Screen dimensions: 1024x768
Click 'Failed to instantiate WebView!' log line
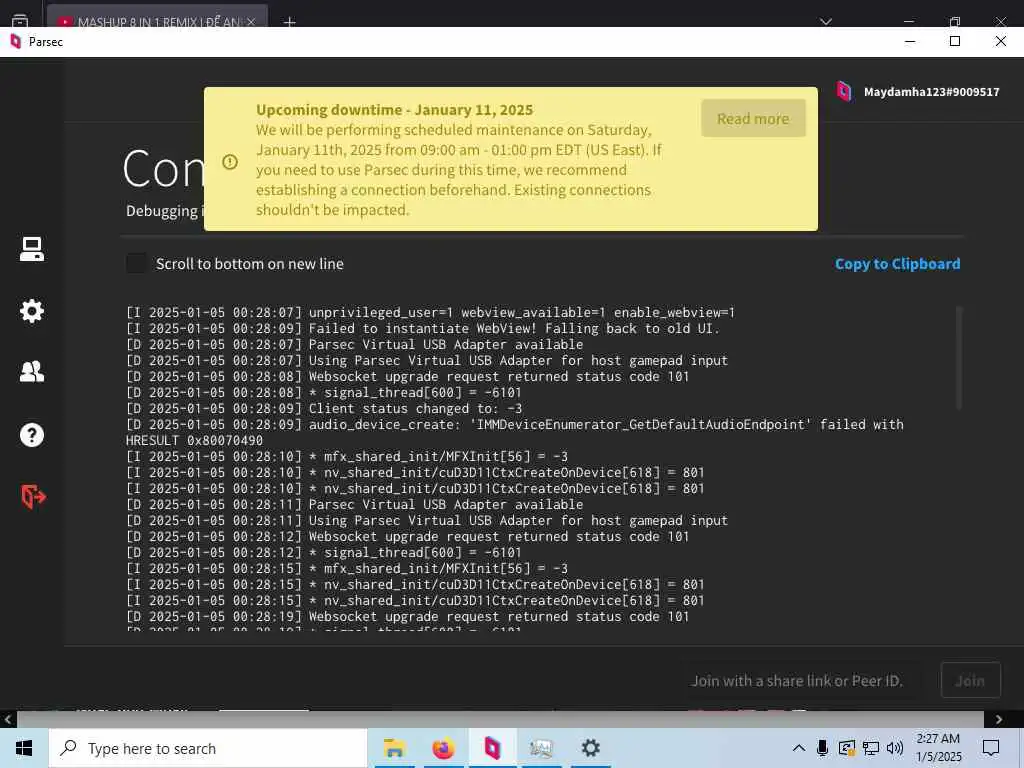(x=423, y=328)
